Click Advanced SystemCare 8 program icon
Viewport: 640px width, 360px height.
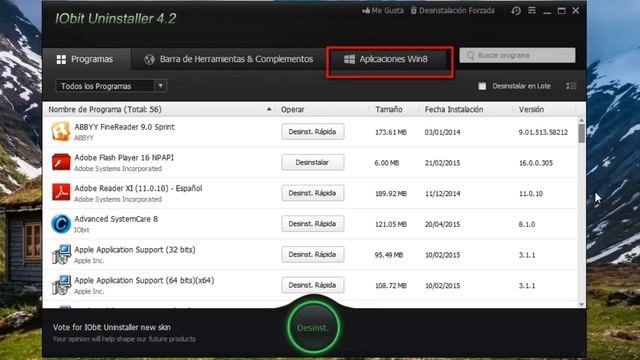(x=61, y=224)
